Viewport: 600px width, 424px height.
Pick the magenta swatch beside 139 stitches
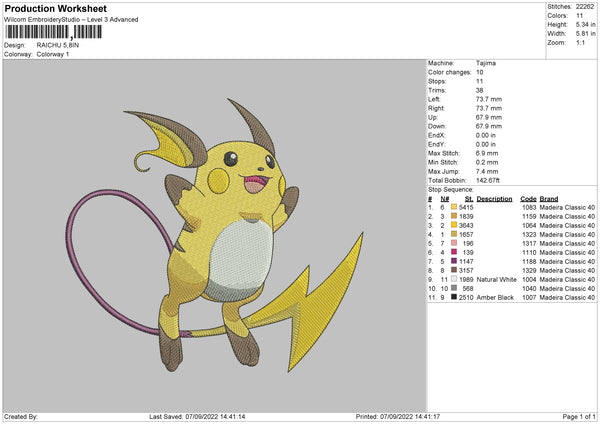(x=454, y=252)
